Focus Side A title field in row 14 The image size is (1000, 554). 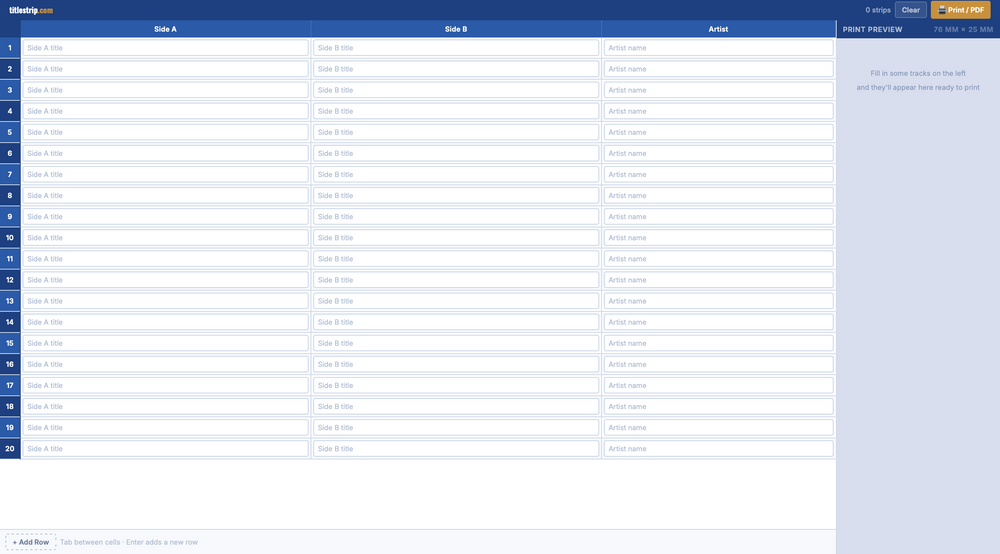coord(165,321)
